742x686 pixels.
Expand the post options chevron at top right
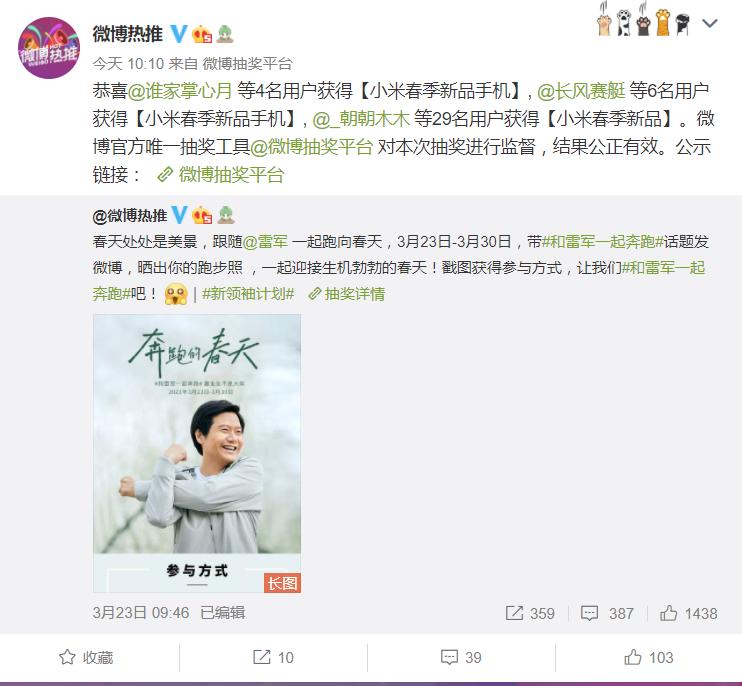710,23
